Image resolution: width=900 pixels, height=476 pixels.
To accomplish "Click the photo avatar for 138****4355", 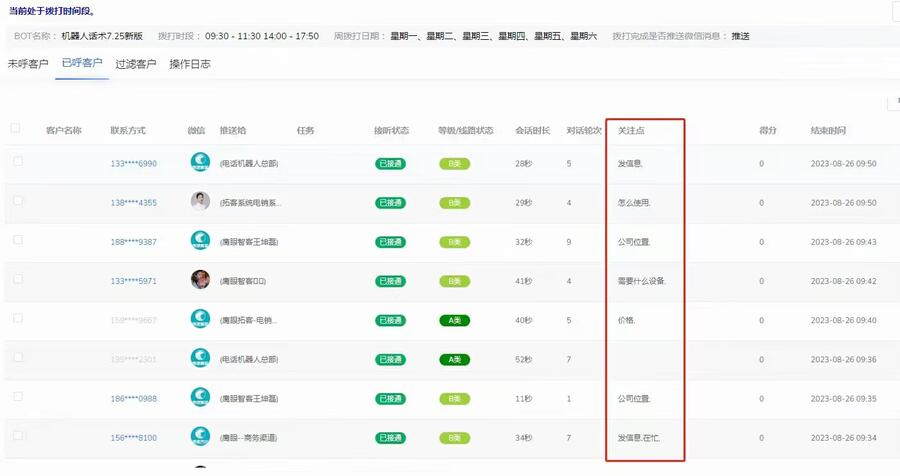I will [x=200, y=202].
